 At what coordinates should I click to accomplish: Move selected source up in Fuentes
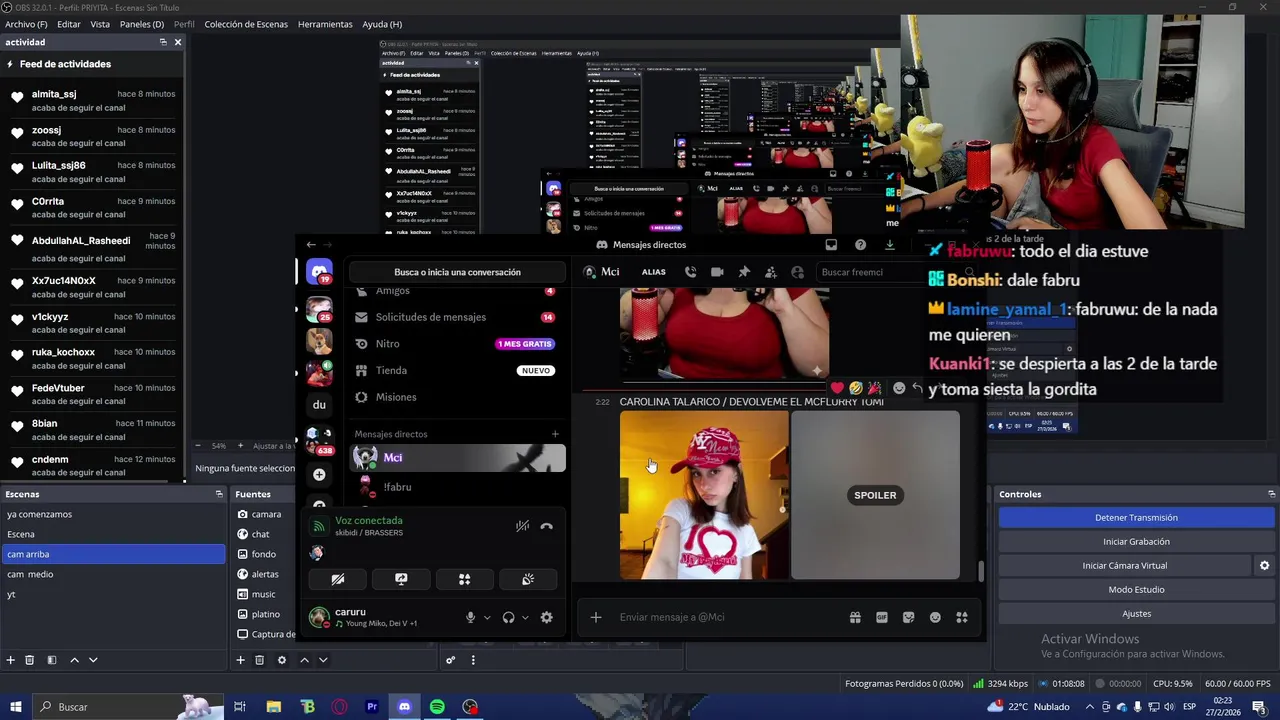point(304,660)
